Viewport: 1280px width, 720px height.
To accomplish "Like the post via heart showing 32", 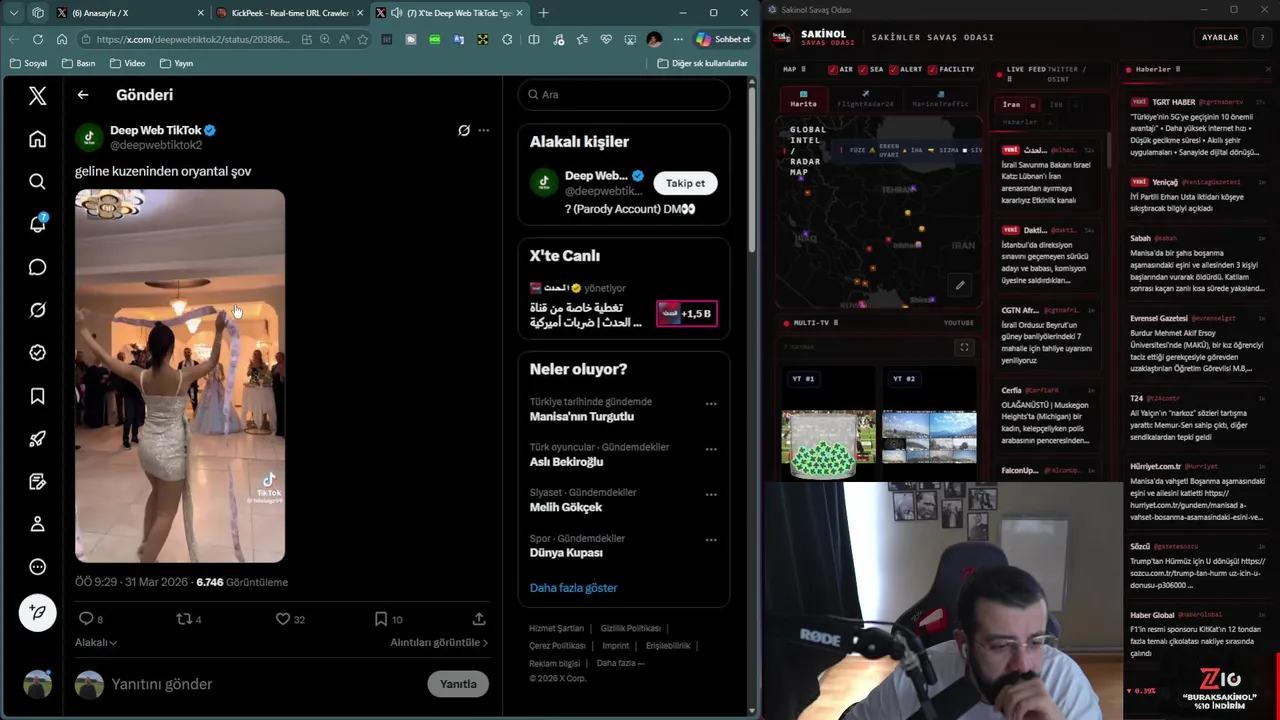I will click(283, 619).
